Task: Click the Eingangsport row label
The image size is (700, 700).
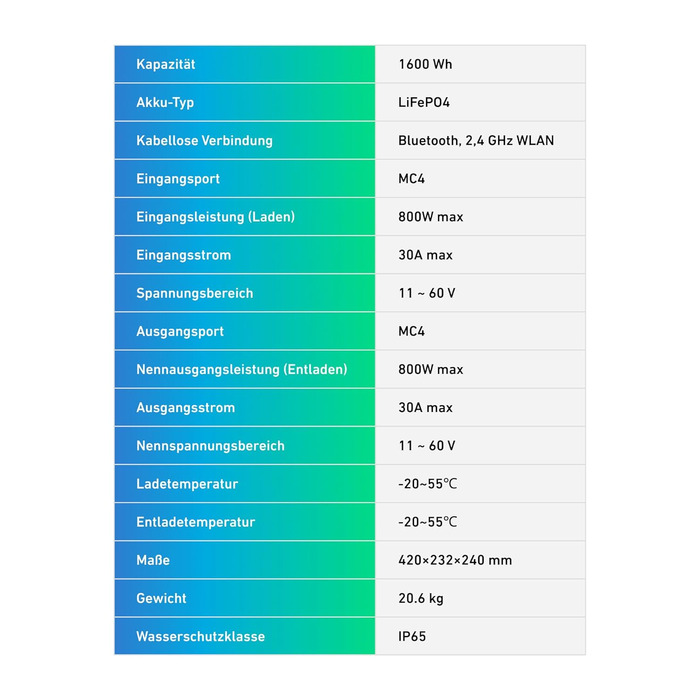Action: click(178, 179)
